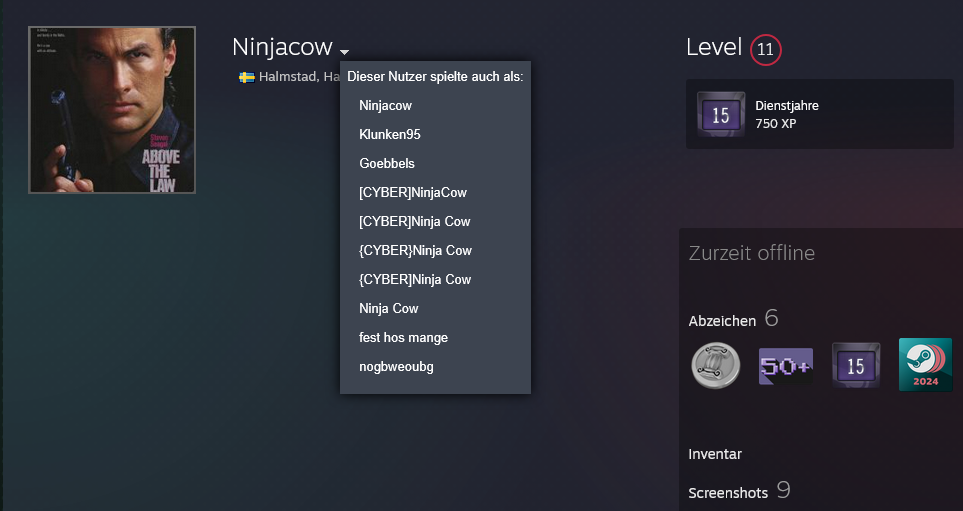Click the 15 years badge in Abzeichen row
This screenshot has height=511, width=963.
855,365
